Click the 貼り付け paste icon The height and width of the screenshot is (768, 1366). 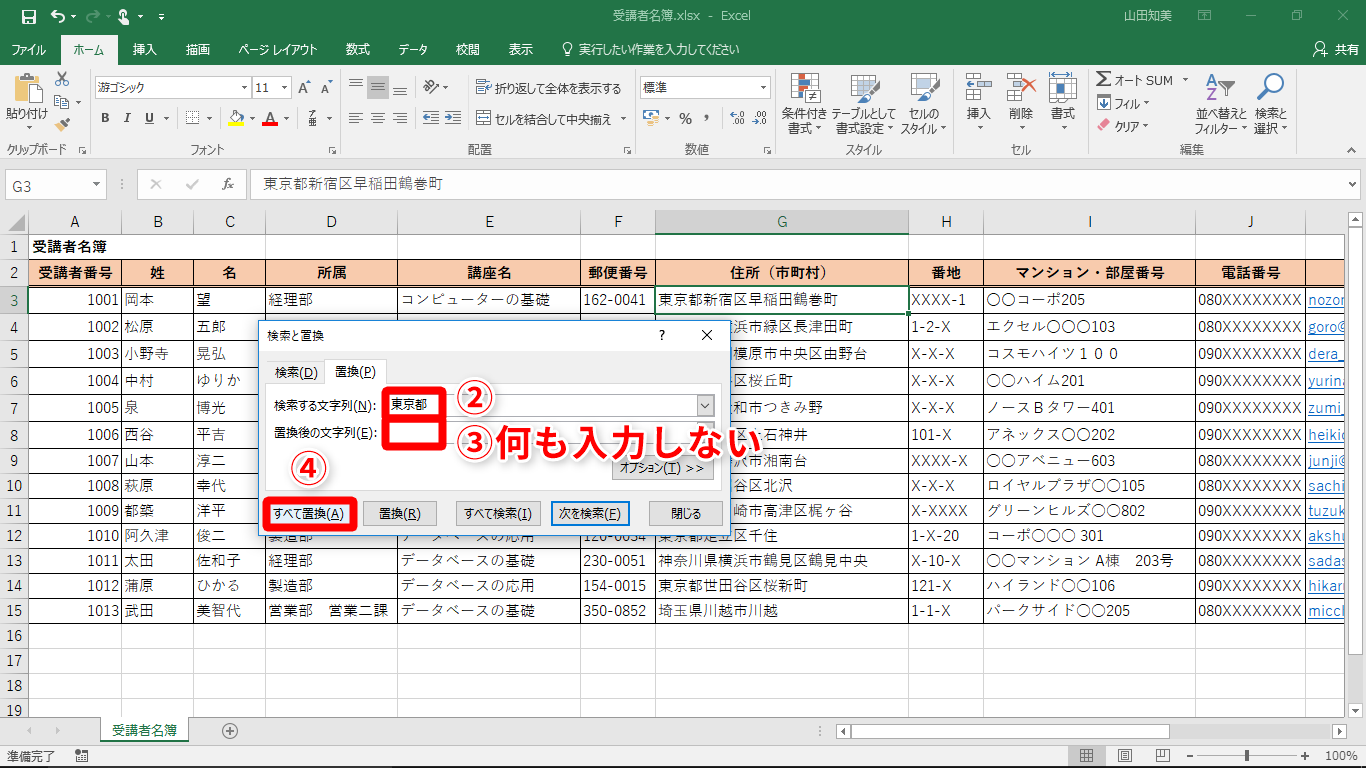(26, 90)
